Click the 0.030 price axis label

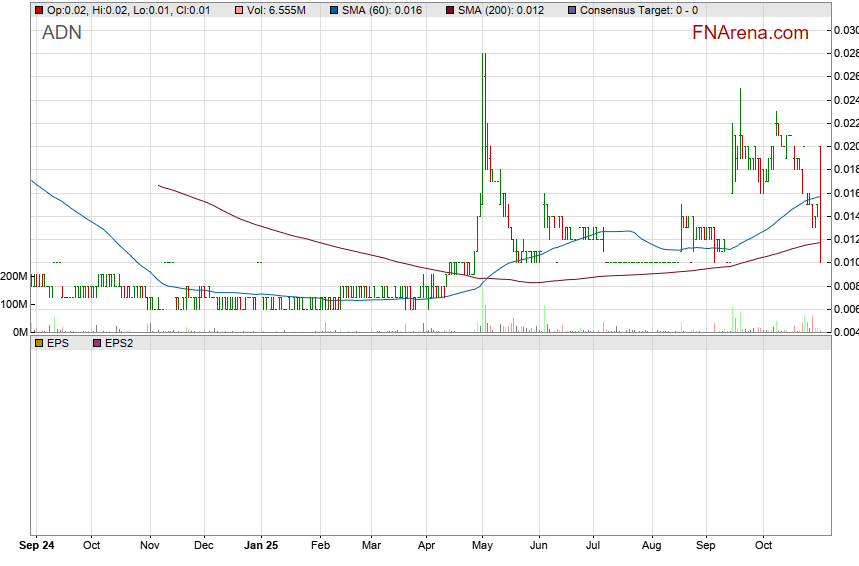(x=845, y=30)
